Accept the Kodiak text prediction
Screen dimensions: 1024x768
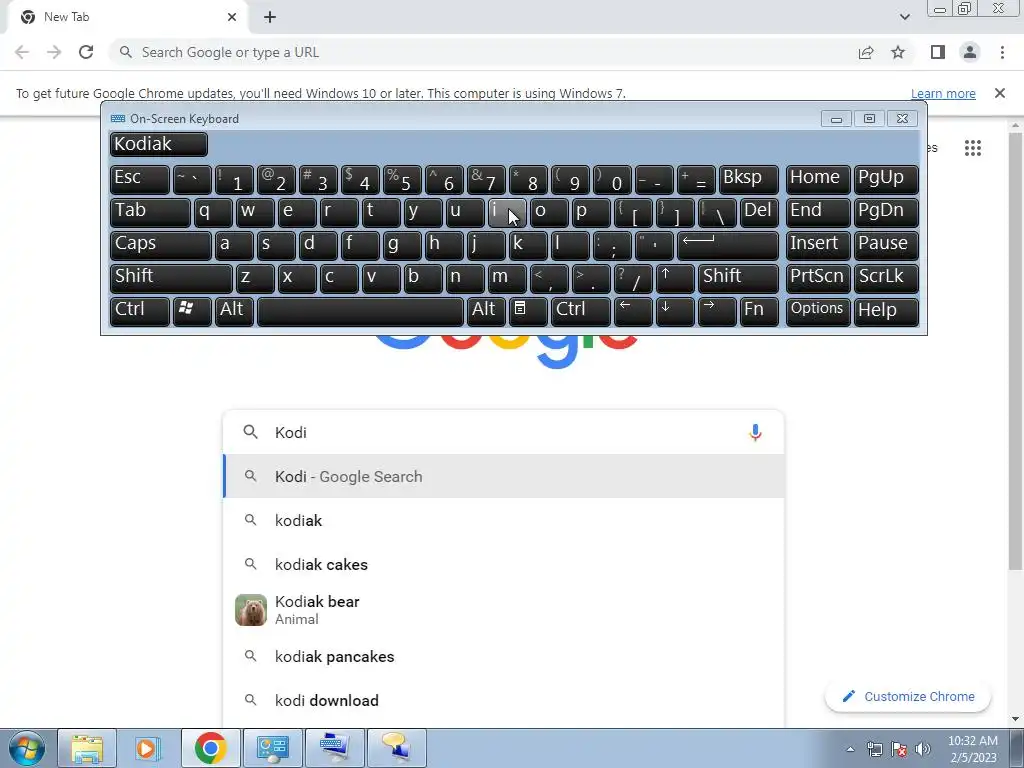click(159, 144)
